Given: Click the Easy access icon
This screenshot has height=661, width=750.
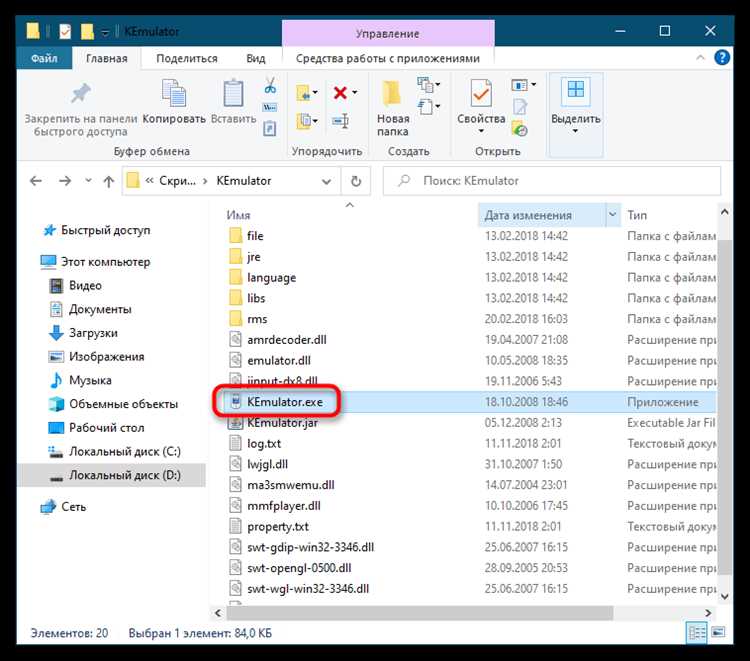Looking at the screenshot, I should click(426, 106).
